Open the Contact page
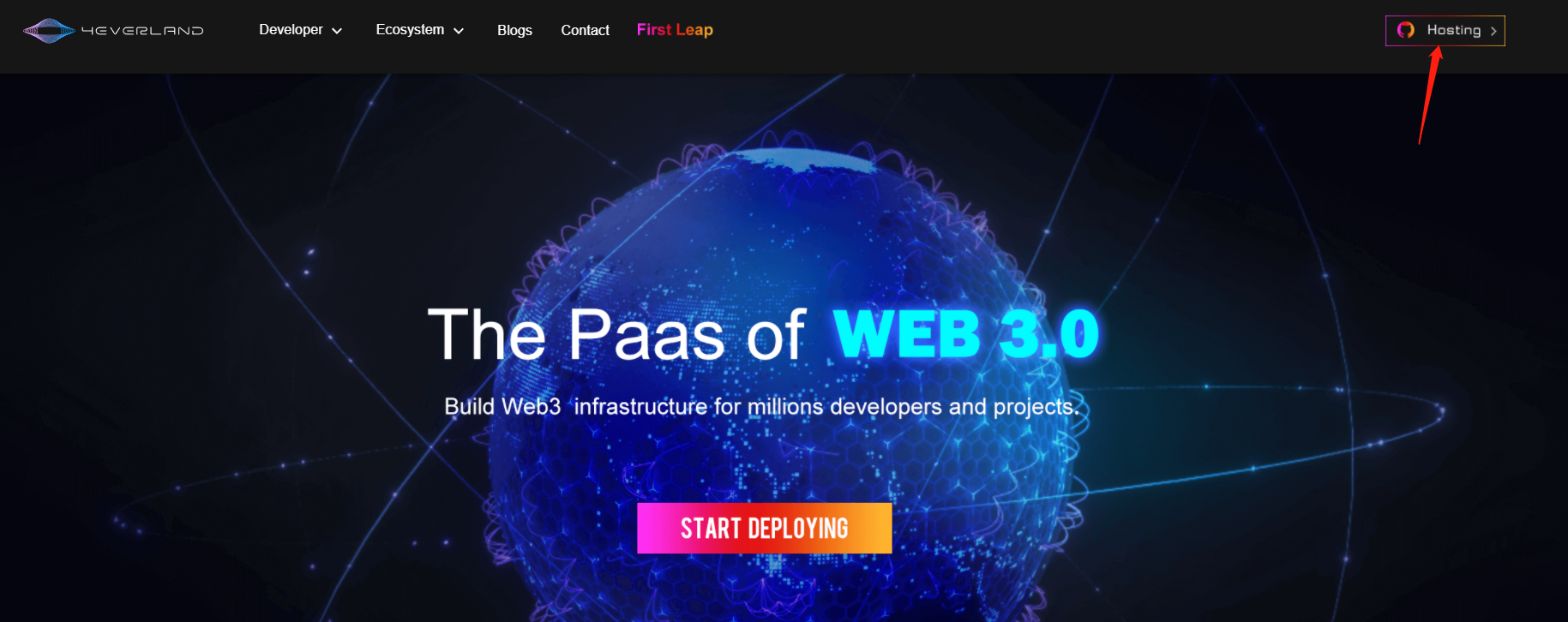The height and width of the screenshot is (622, 1568). [585, 31]
